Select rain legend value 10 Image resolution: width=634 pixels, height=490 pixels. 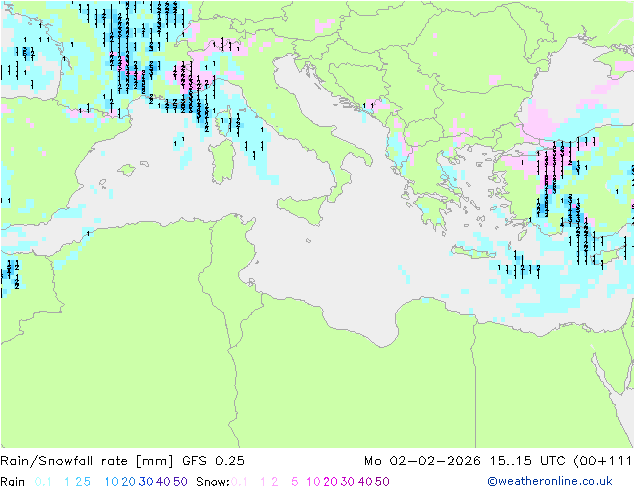click(x=112, y=482)
